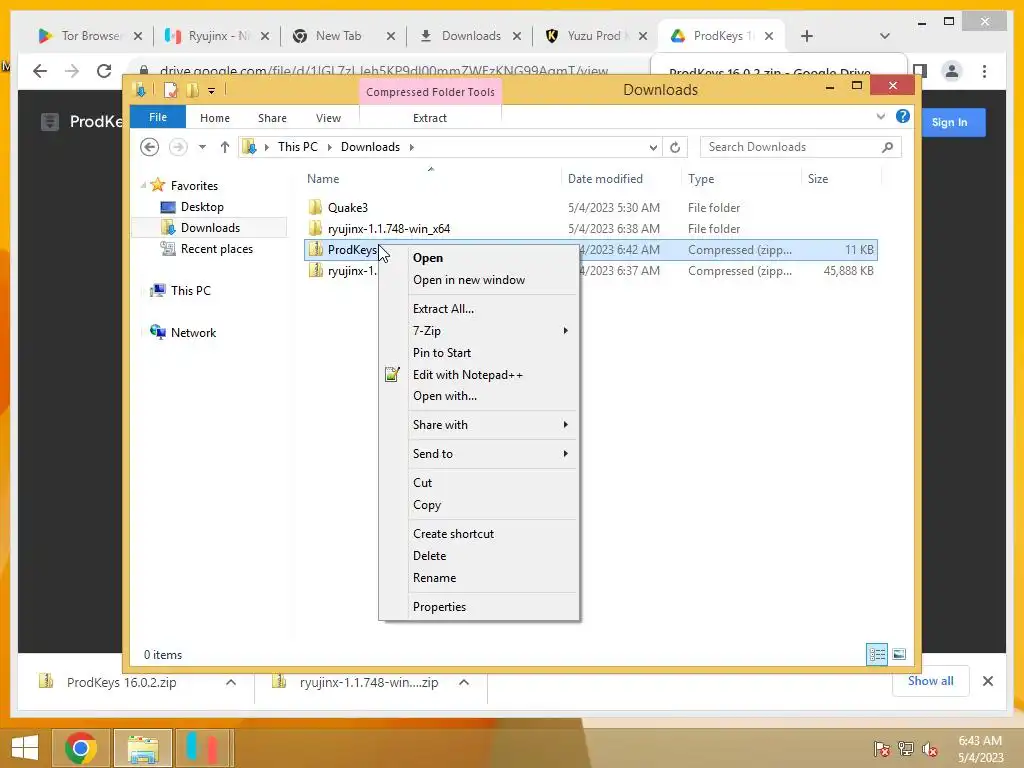Select Recent places in Favorites
Screen dimensions: 1024x768
pos(216,249)
